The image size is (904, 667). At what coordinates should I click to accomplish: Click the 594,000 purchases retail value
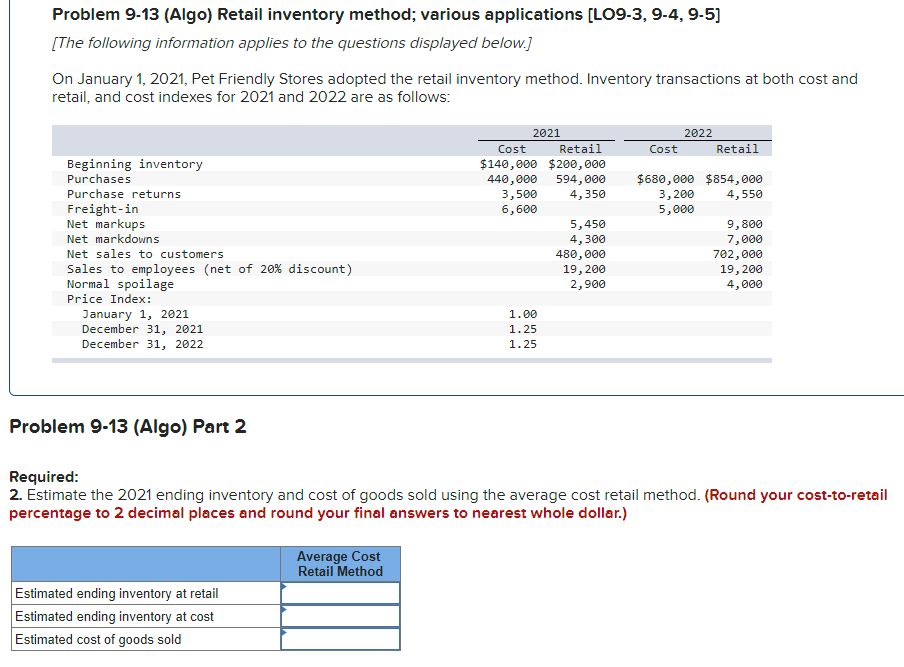(581, 179)
